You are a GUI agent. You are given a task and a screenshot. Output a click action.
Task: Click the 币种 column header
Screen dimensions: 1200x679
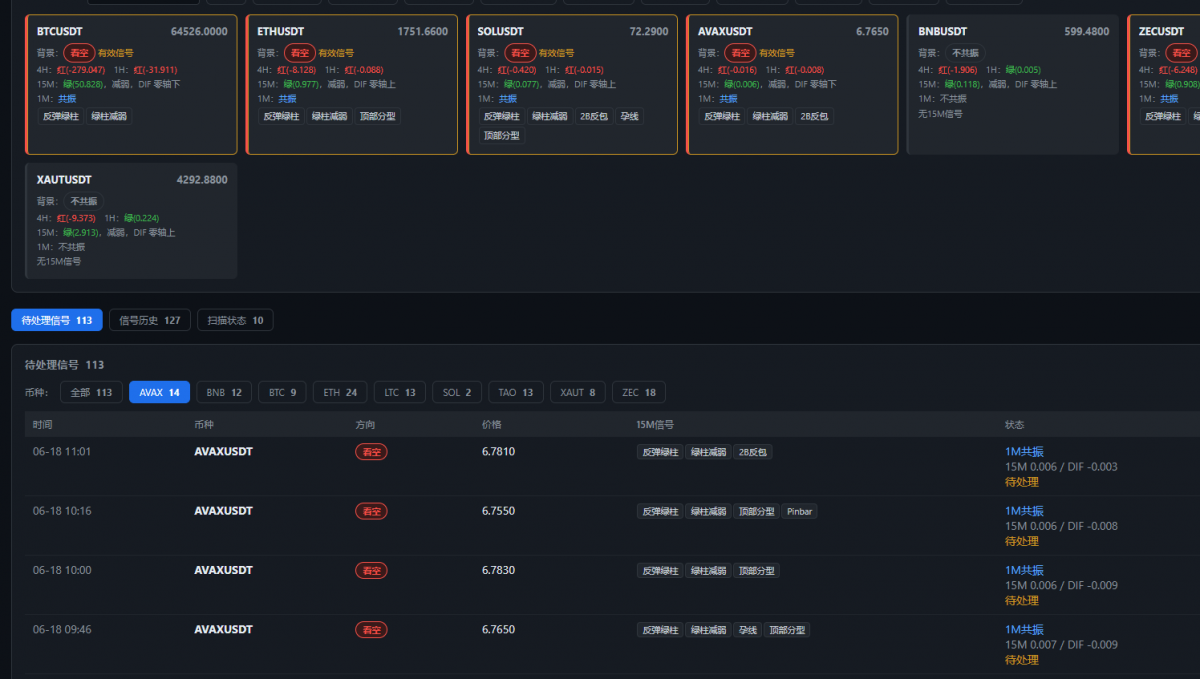click(204, 425)
